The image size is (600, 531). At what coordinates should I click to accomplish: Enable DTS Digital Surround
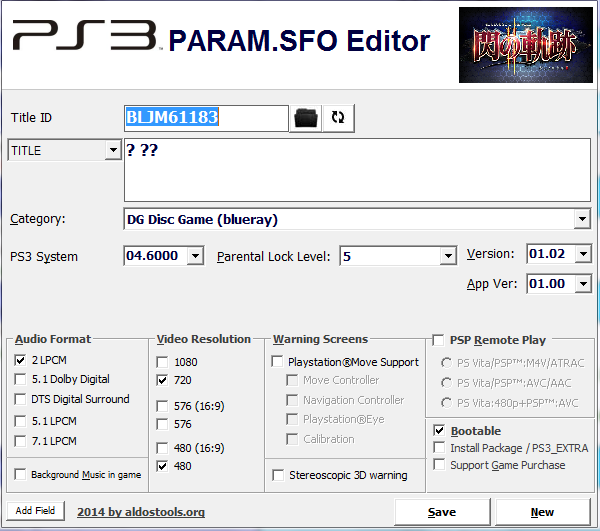coord(20,399)
